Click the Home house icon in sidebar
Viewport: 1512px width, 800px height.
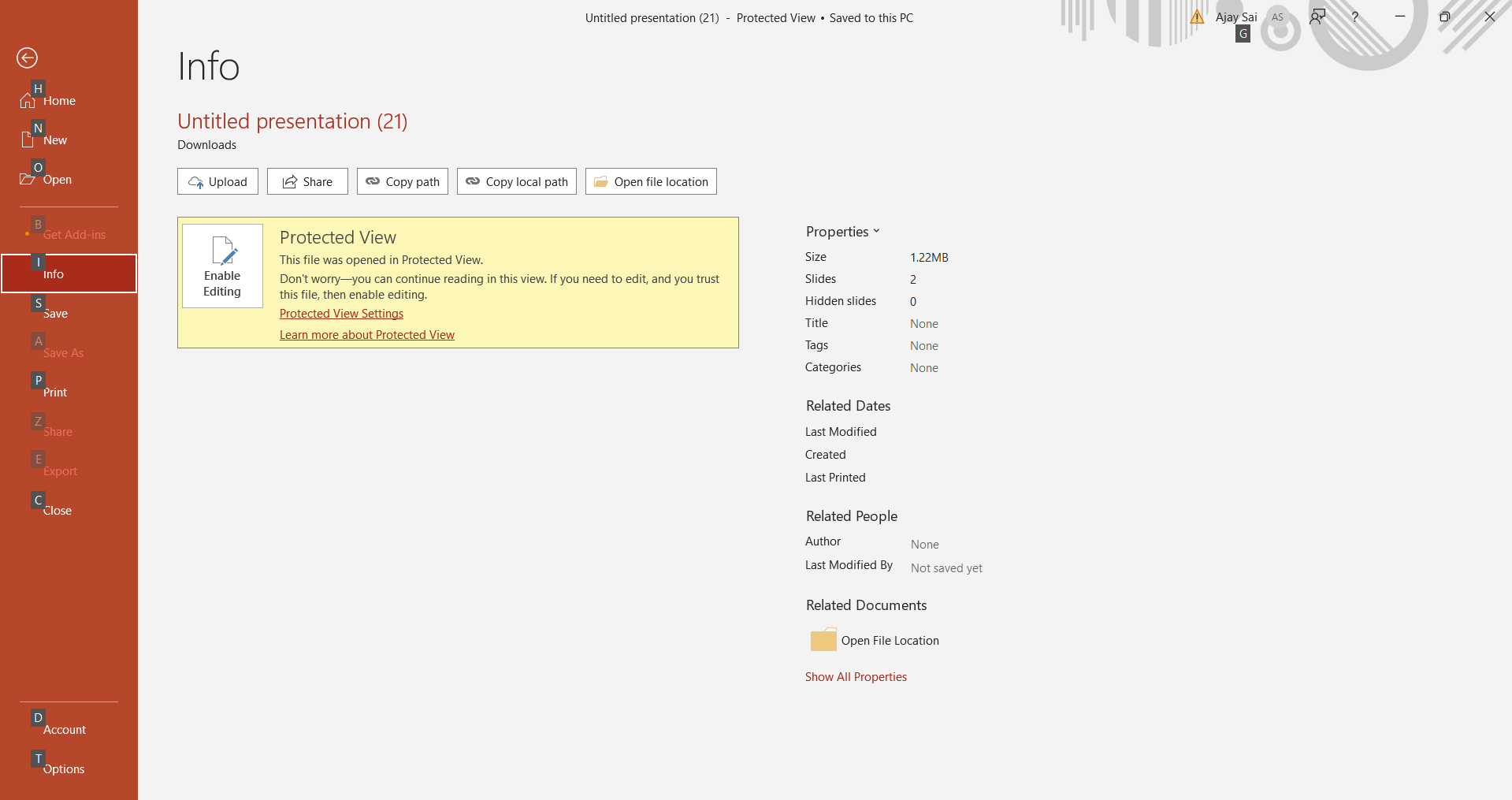[x=28, y=100]
